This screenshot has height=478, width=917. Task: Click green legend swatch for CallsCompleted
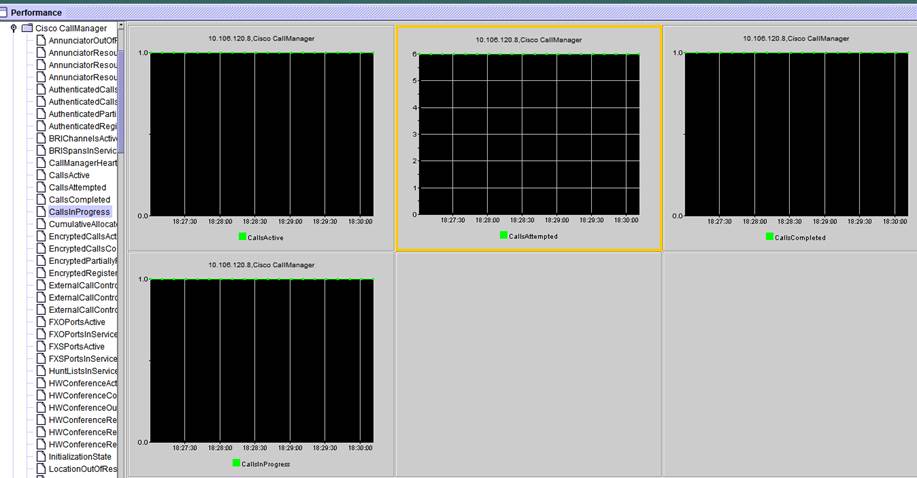click(x=770, y=236)
